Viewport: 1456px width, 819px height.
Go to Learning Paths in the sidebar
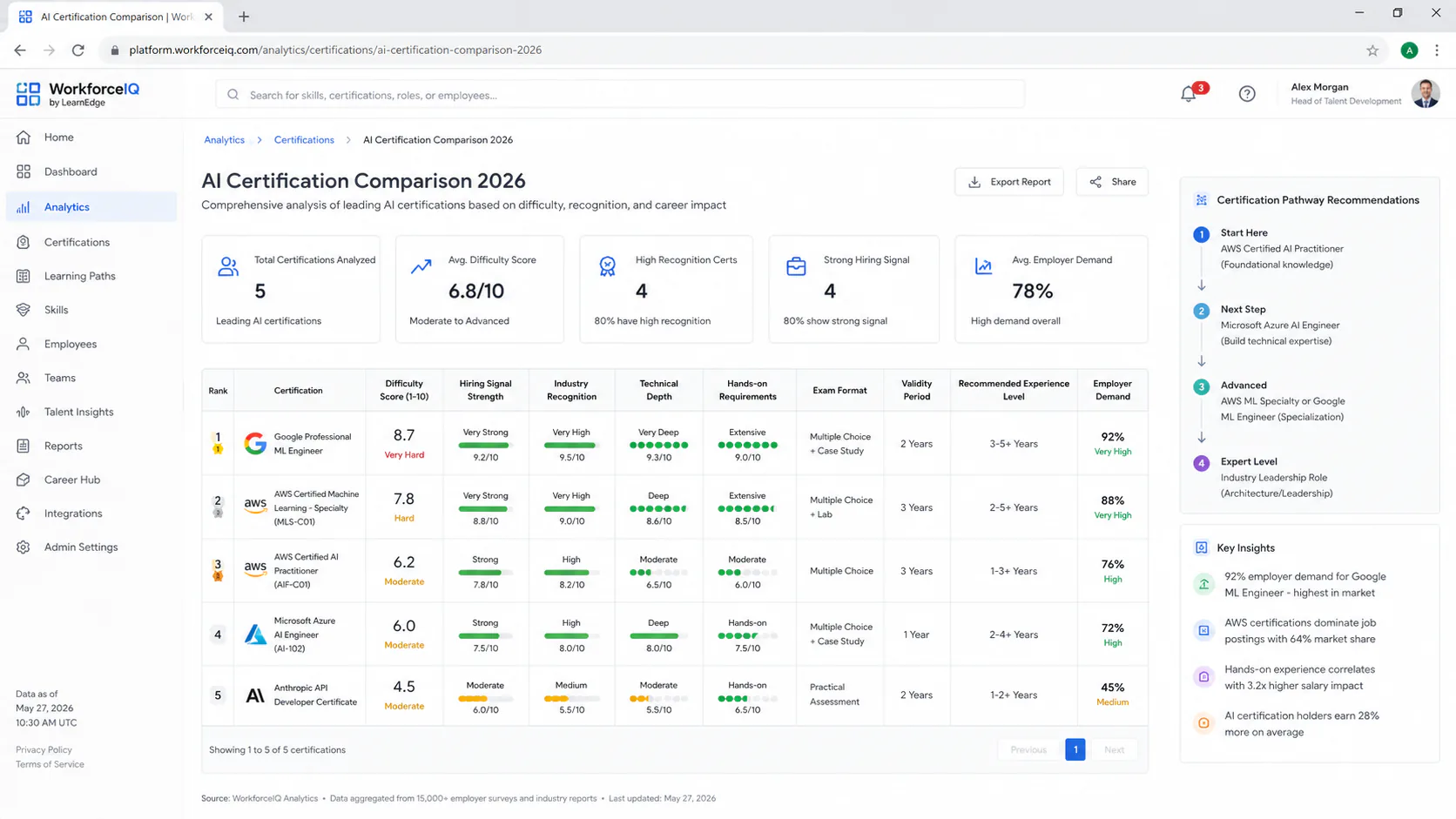(x=91, y=276)
